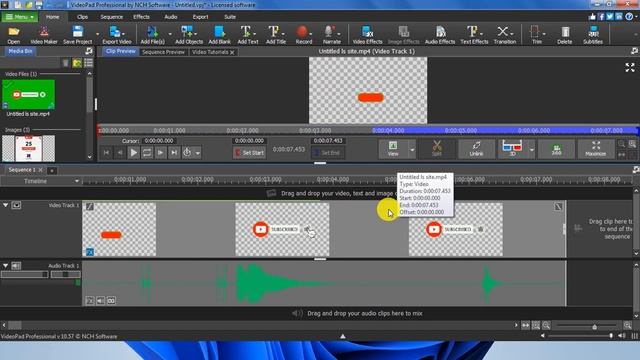Switch to the Clips ribbon tab
The height and width of the screenshot is (360, 640).
(x=82, y=17)
